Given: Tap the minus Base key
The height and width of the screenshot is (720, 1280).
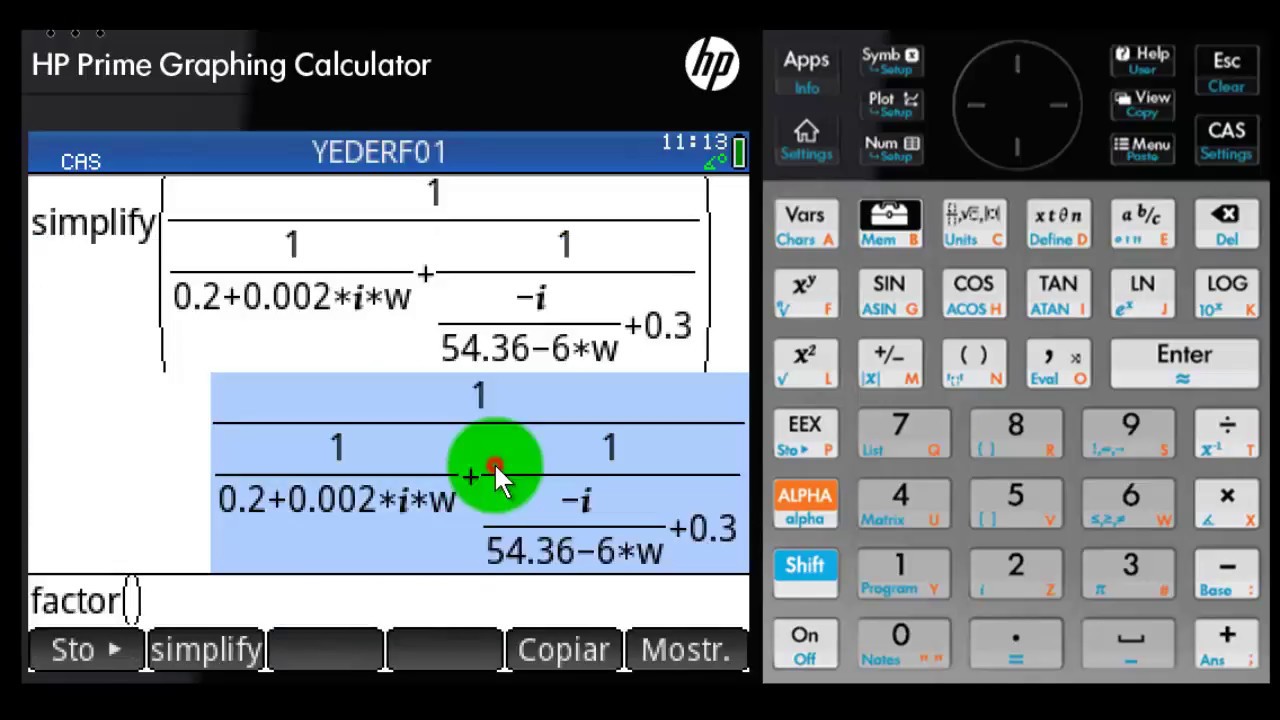Looking at the screenshot, I should (1226, 575).
